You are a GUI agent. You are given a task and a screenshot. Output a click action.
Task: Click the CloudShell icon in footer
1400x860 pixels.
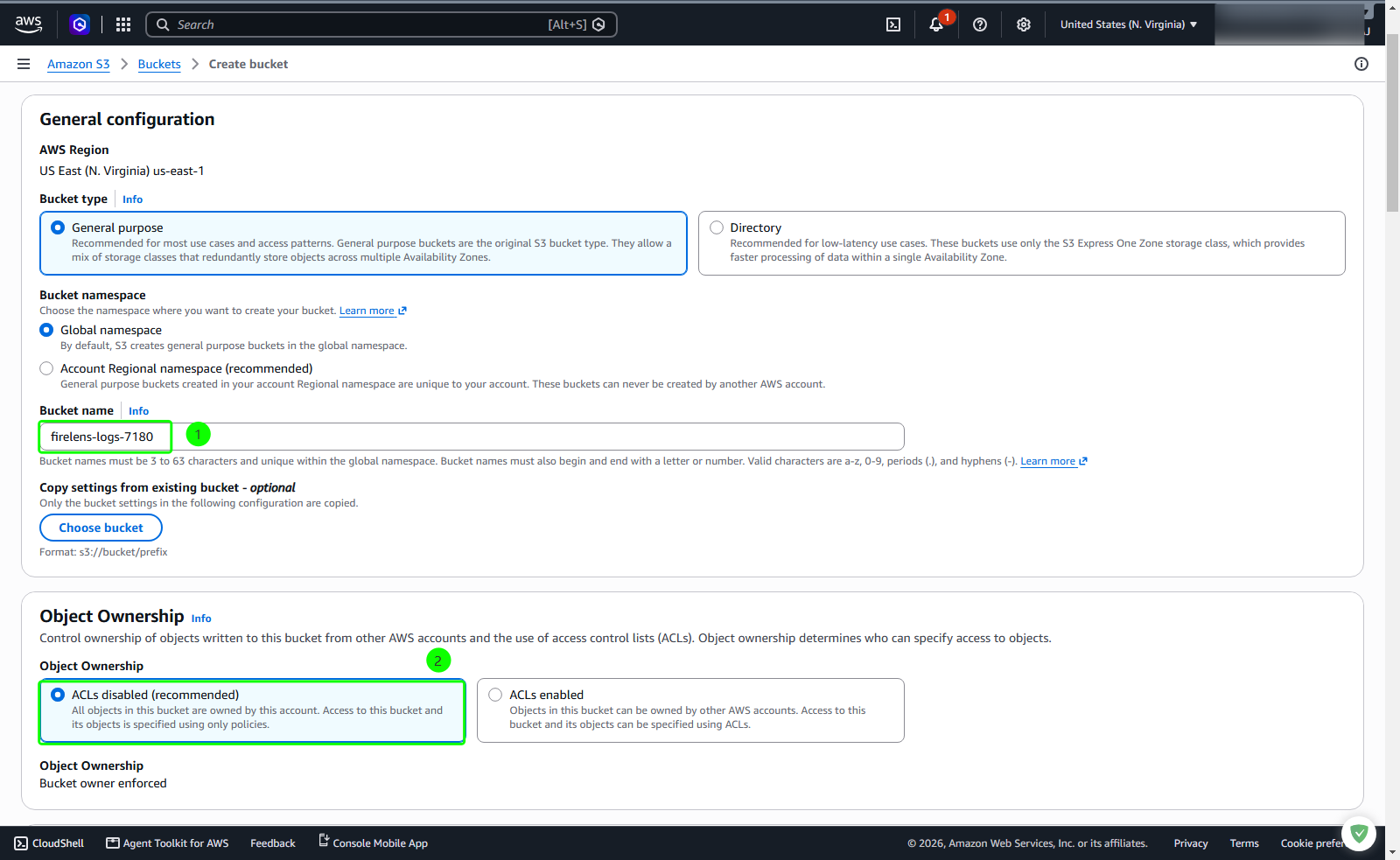pyautogui.click(x=21, y=843)
